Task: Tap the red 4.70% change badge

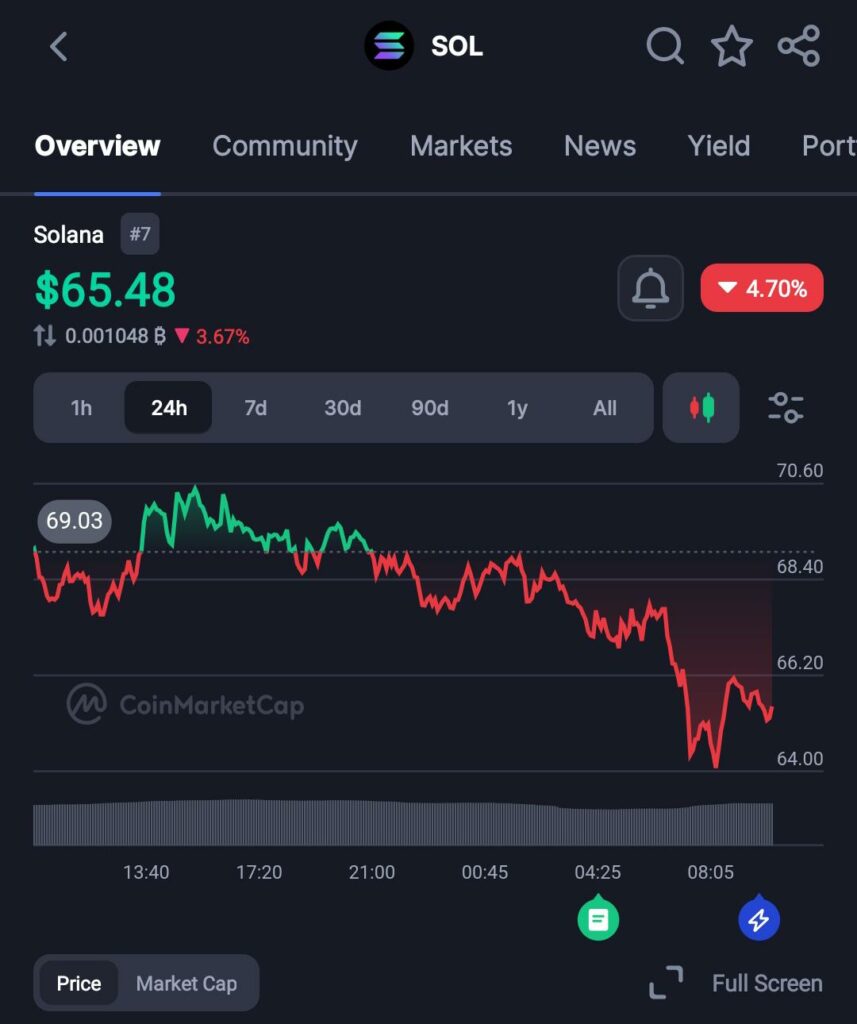Action: pos(762,288)
